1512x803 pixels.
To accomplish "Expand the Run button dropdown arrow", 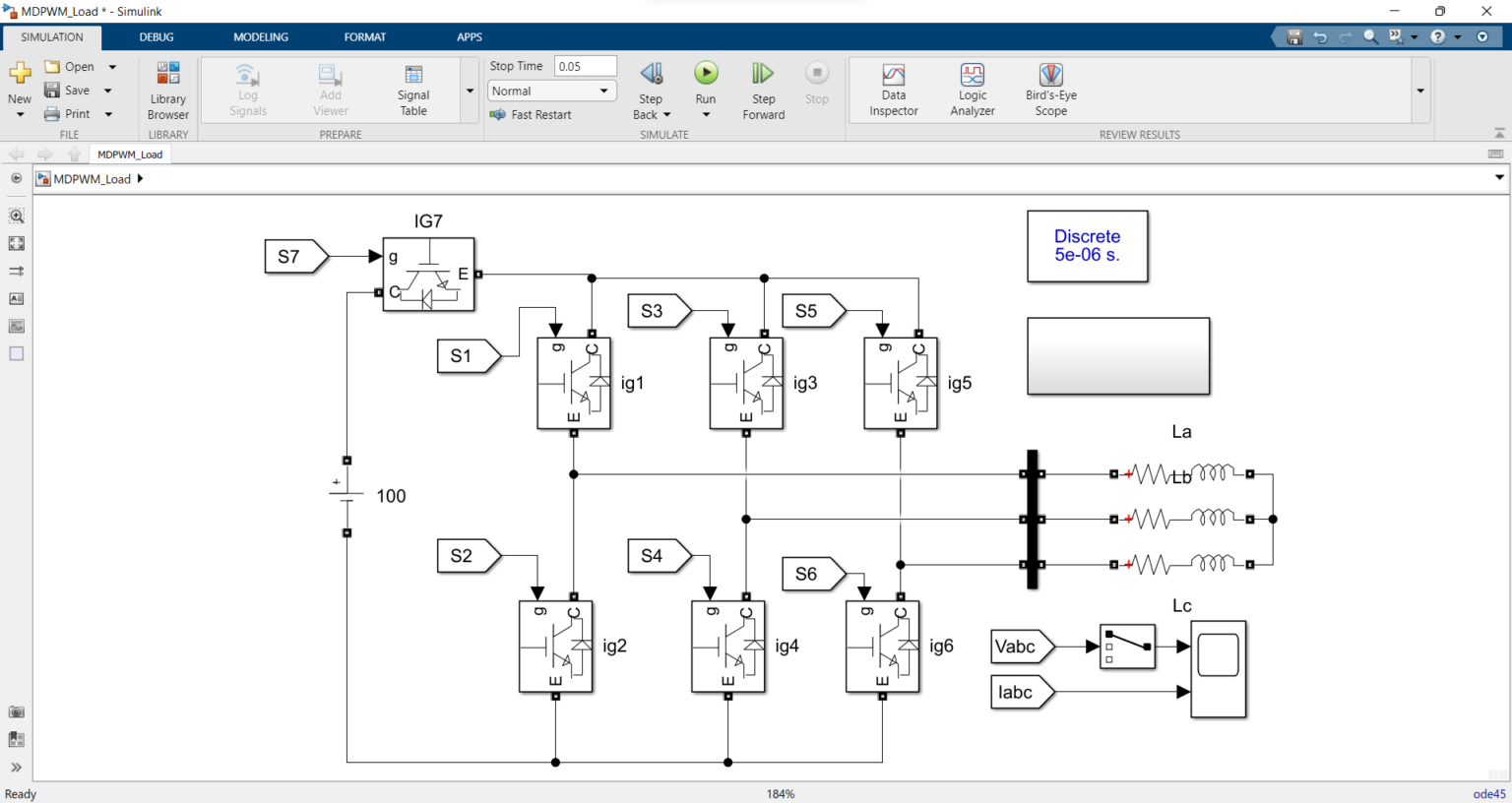I will coord(706,115).
